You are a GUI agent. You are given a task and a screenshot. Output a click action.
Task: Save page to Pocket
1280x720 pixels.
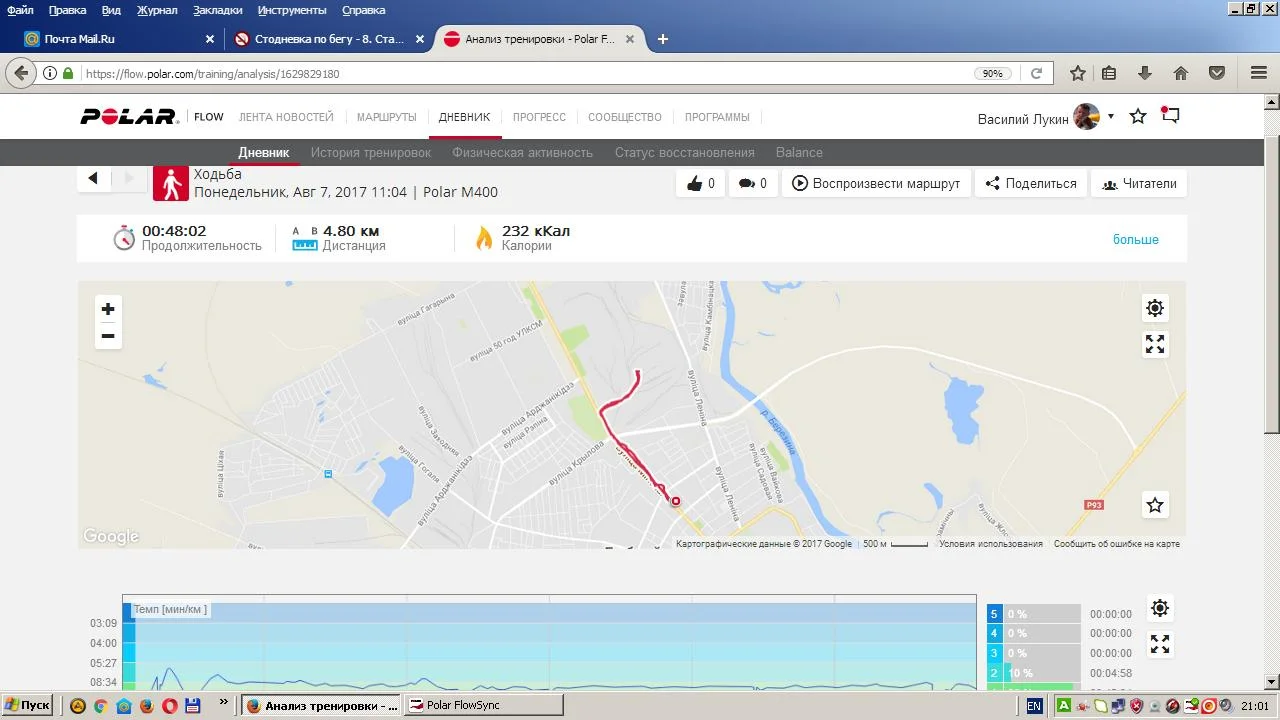click(1217, 73)
